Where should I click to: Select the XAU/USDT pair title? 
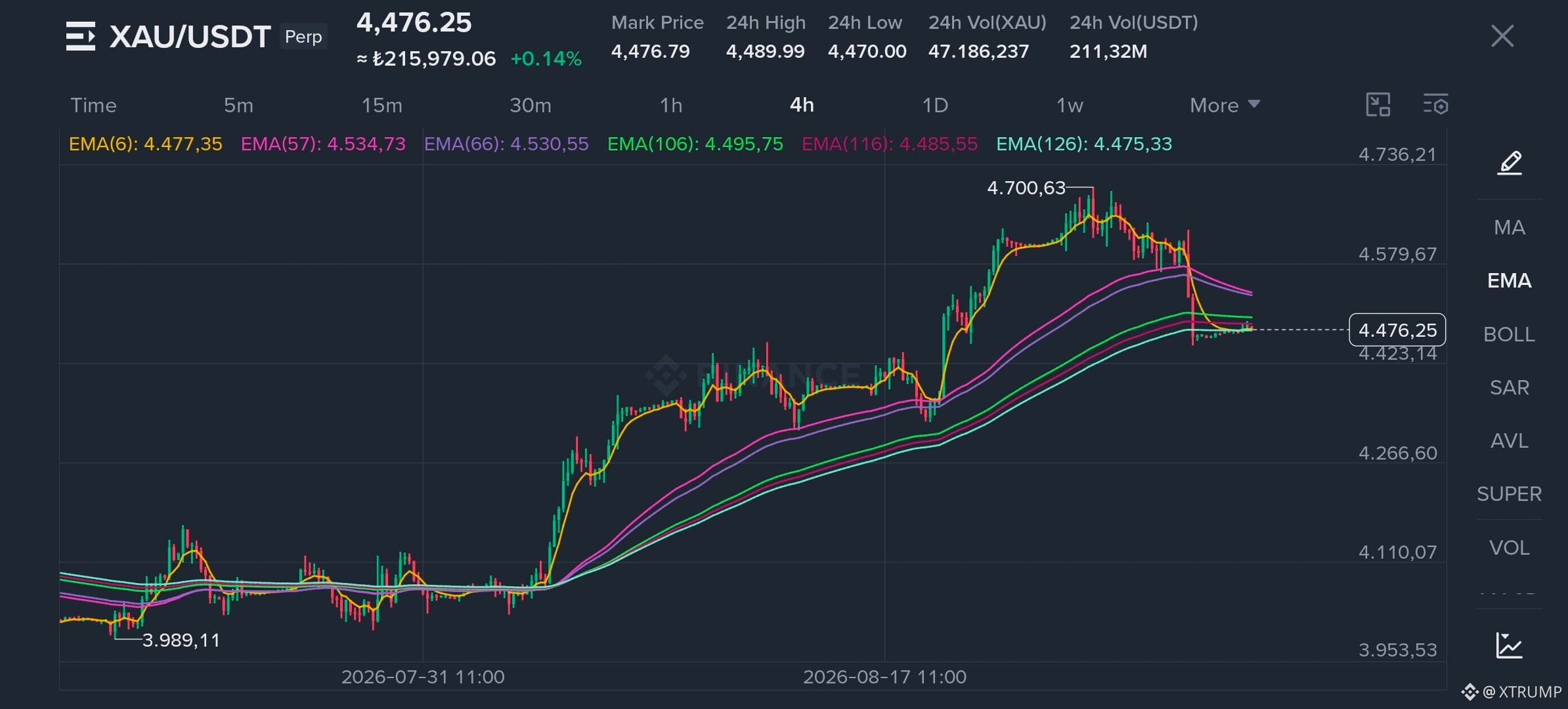point(190,37)
